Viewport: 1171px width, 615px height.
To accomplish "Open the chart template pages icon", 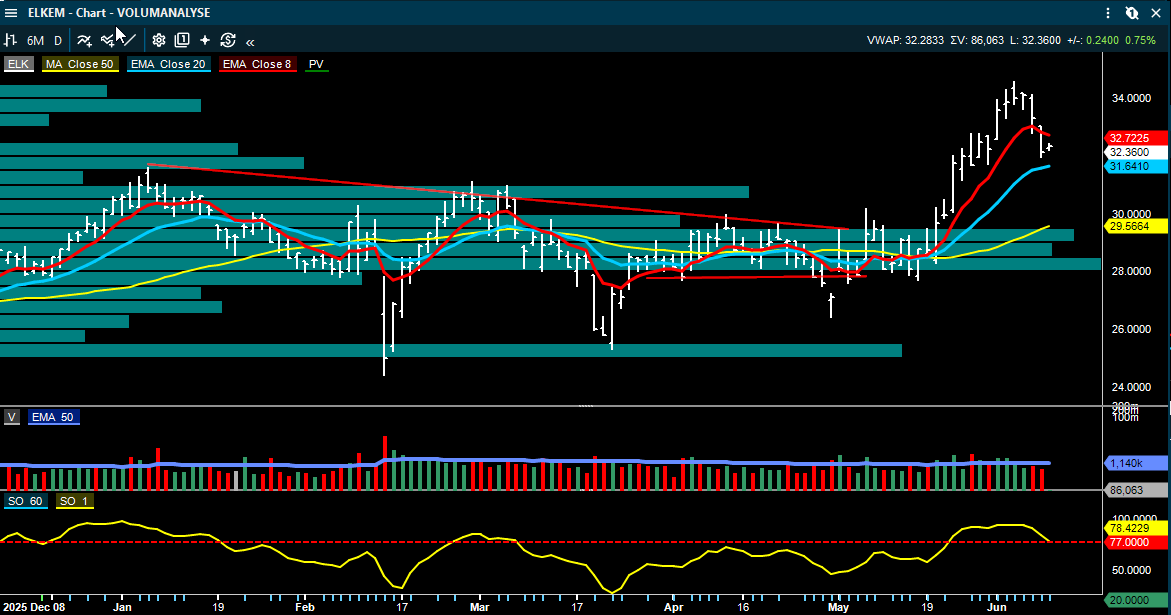I will [x=181, y=40].
